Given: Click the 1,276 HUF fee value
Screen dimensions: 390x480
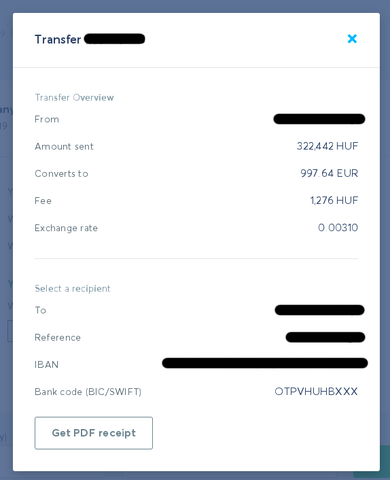Looking at the screenshot, I should click(334, 200).
